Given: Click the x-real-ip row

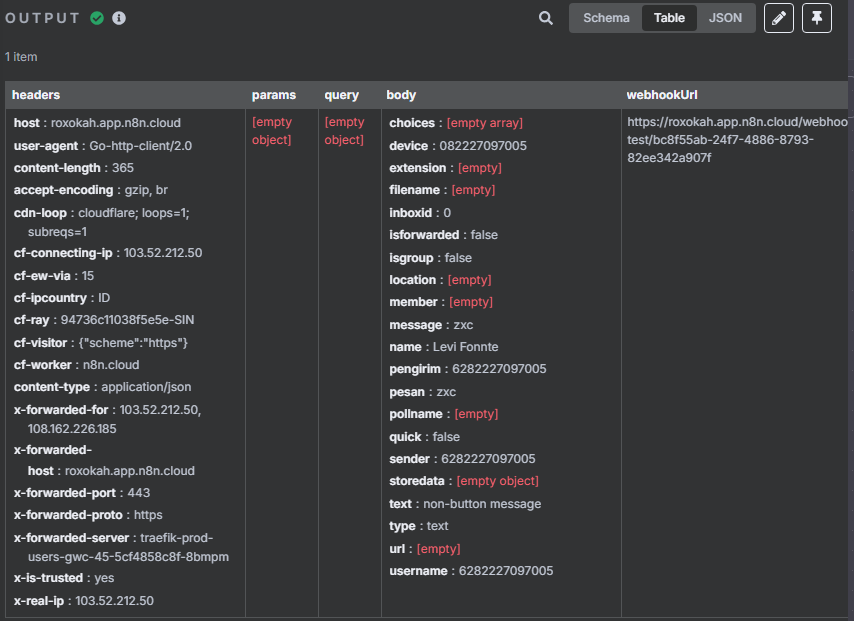Looking at the screenshot, I should [83, 601].
